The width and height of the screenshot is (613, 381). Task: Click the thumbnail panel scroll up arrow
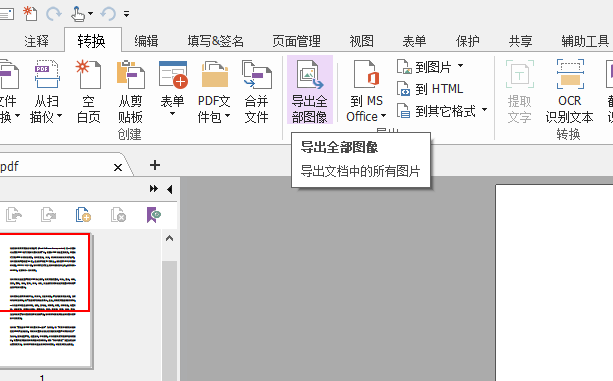(169, 238)
